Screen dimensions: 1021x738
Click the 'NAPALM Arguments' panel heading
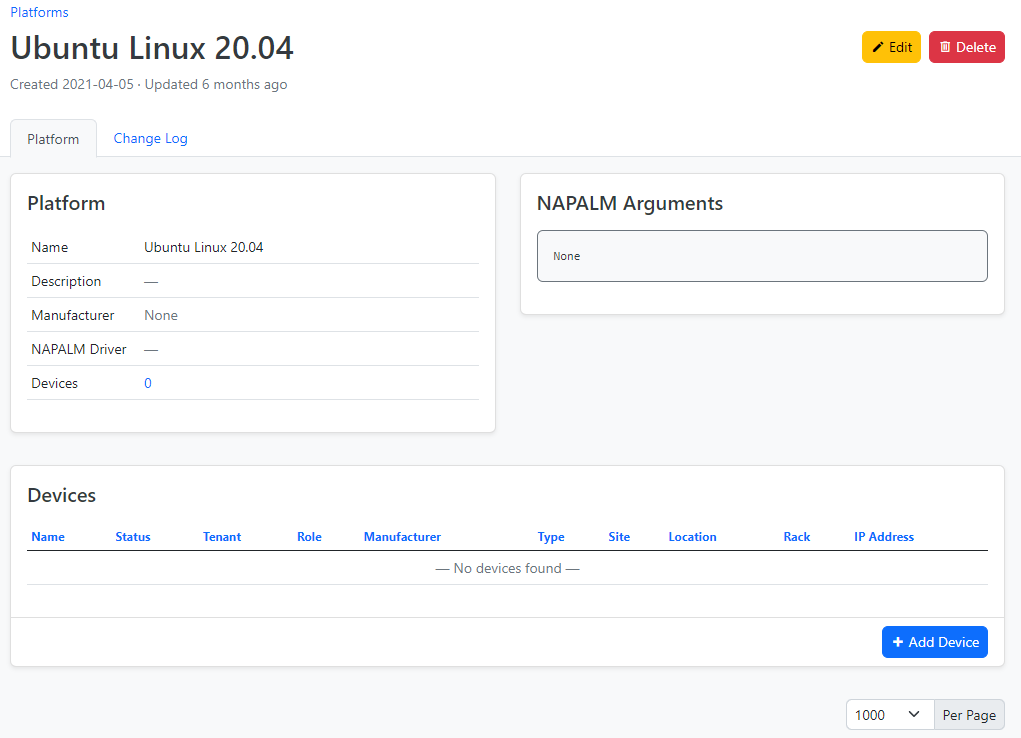(x=630, y=203)
